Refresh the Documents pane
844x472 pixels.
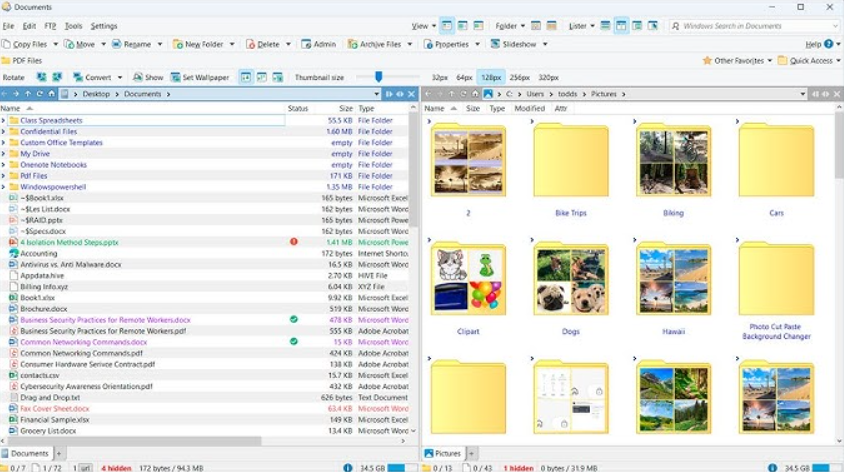tap(40, 94)
